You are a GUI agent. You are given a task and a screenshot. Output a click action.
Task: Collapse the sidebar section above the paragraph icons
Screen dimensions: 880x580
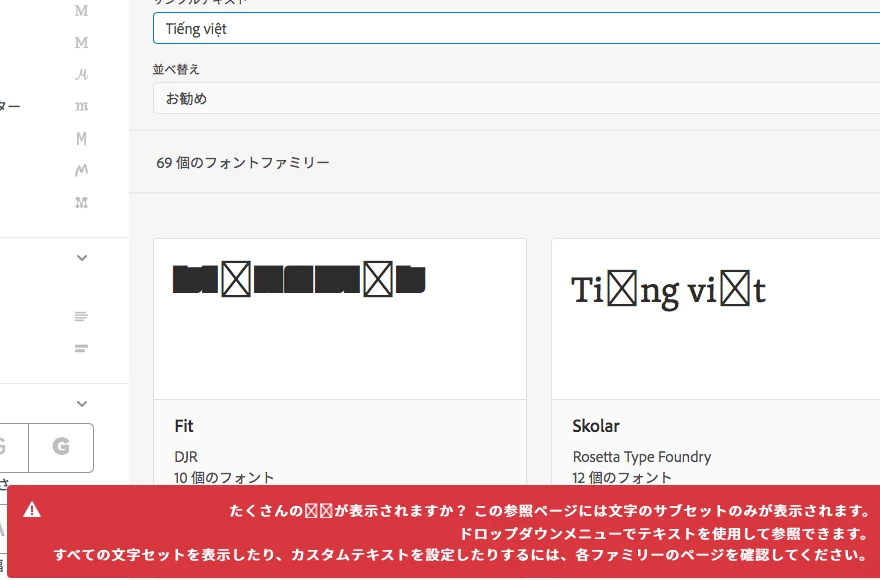coord(82,258)
